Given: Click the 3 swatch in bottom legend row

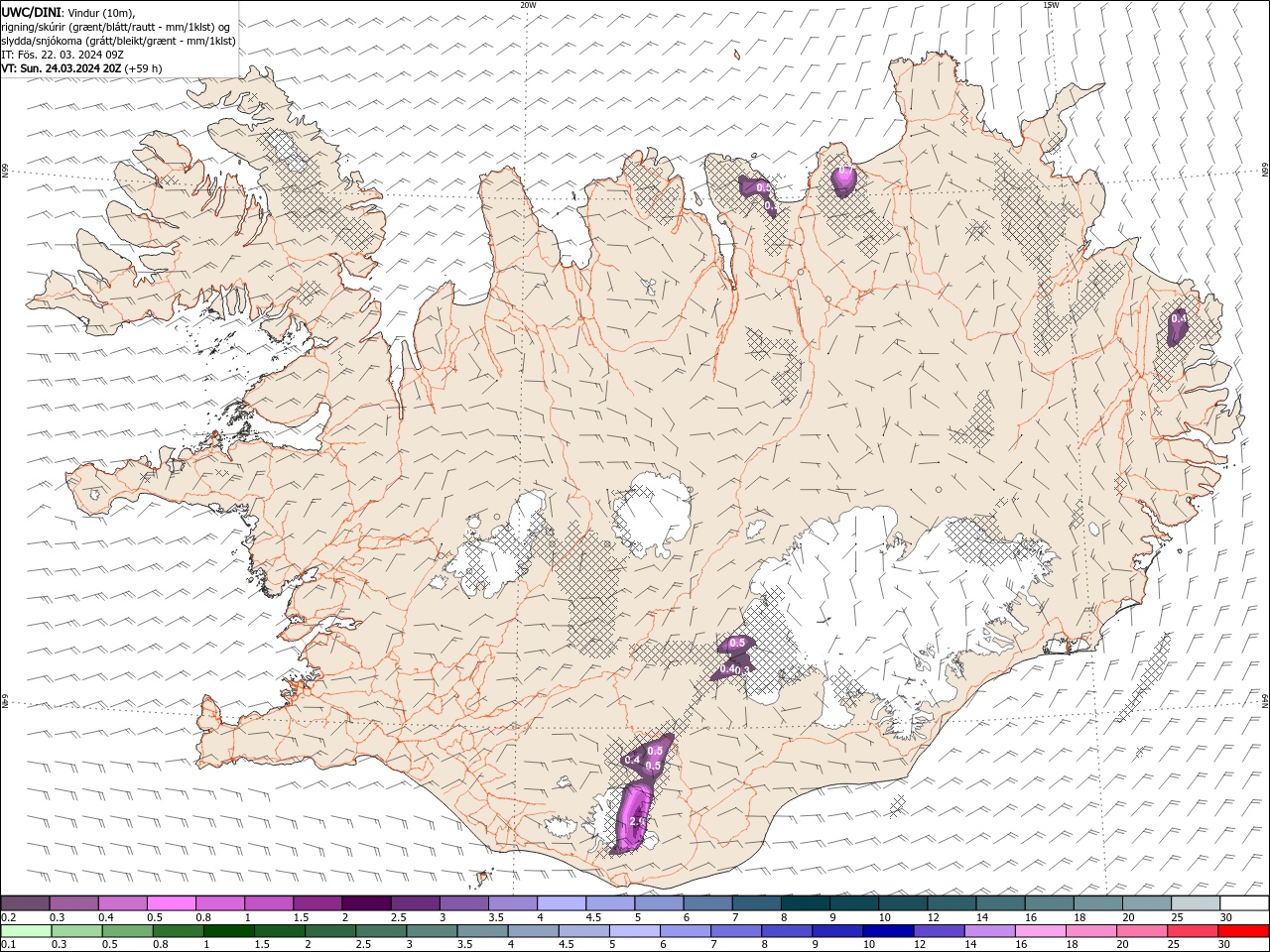Looking at the screenshot, I should 432,931.
